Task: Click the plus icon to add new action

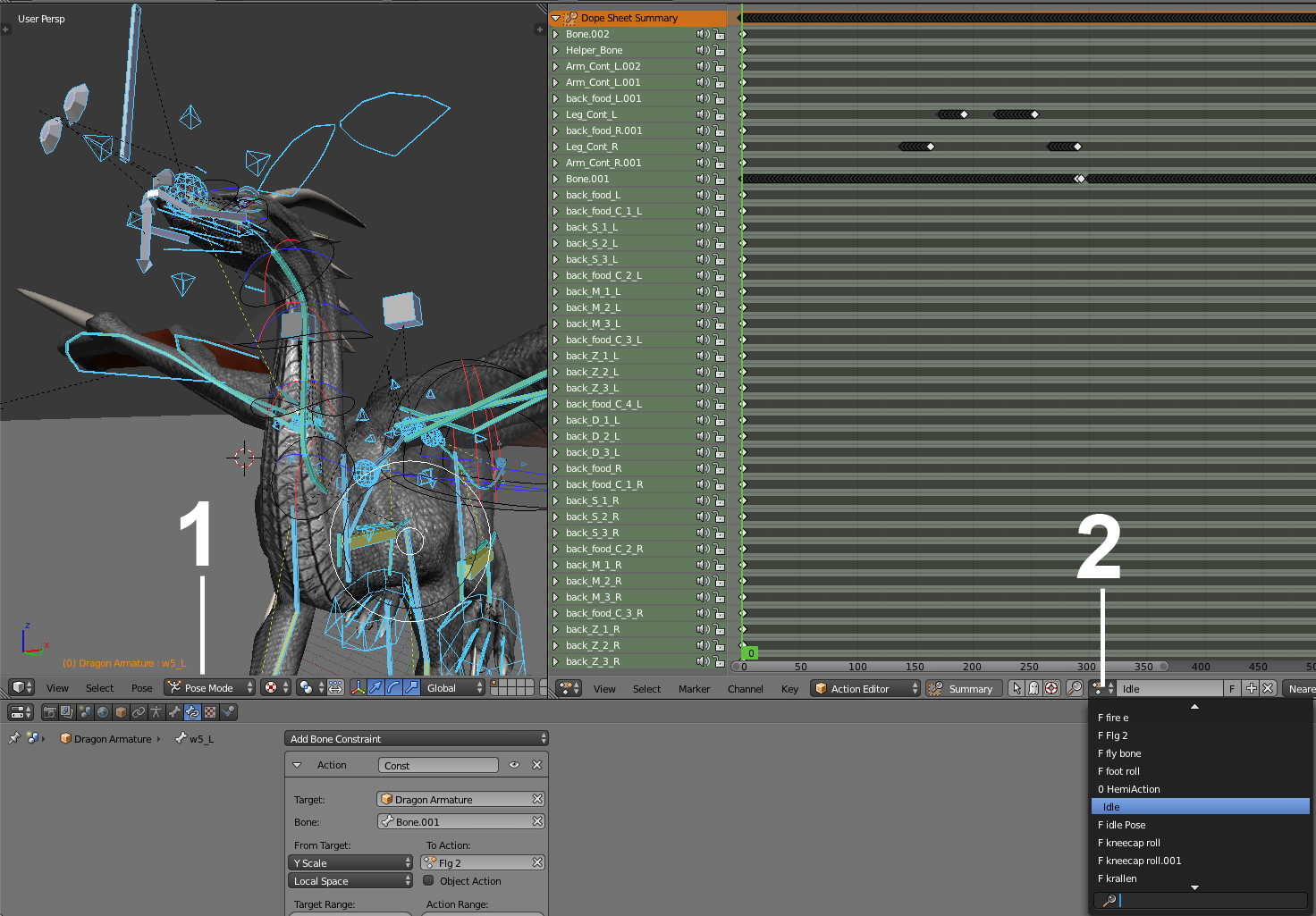Action: (1251, 688)
